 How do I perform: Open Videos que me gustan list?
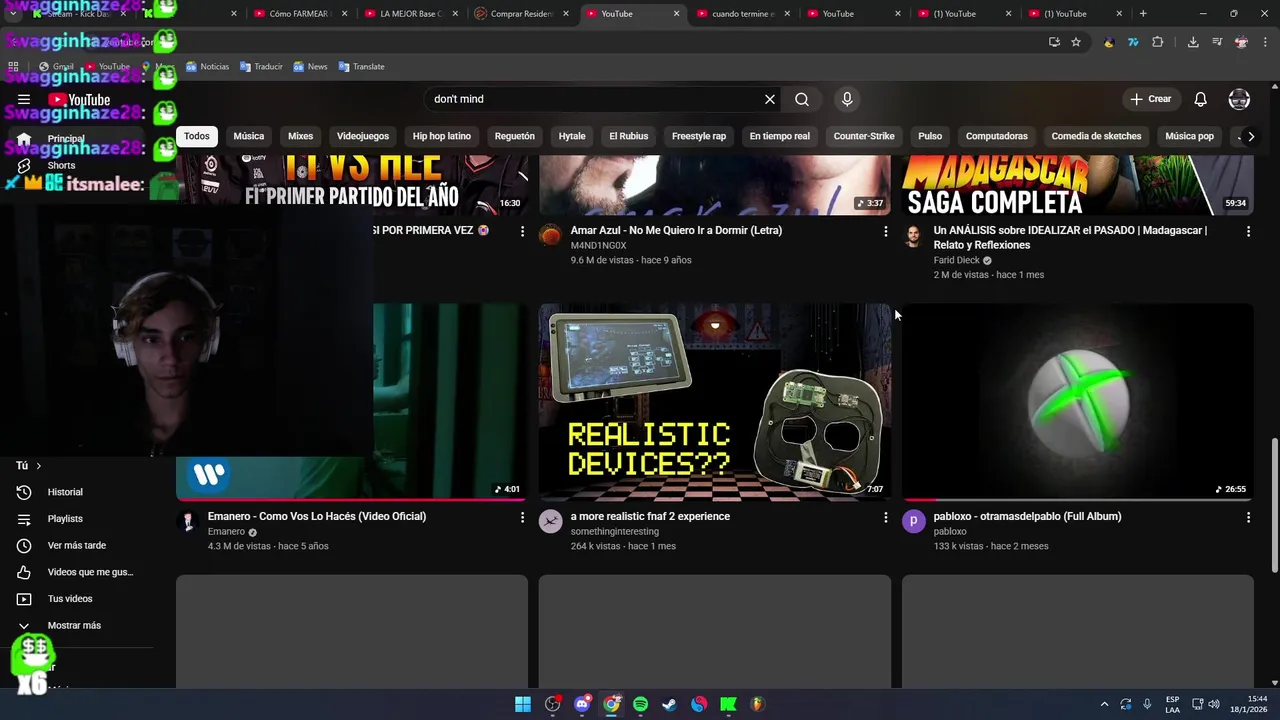coord(90,572)
